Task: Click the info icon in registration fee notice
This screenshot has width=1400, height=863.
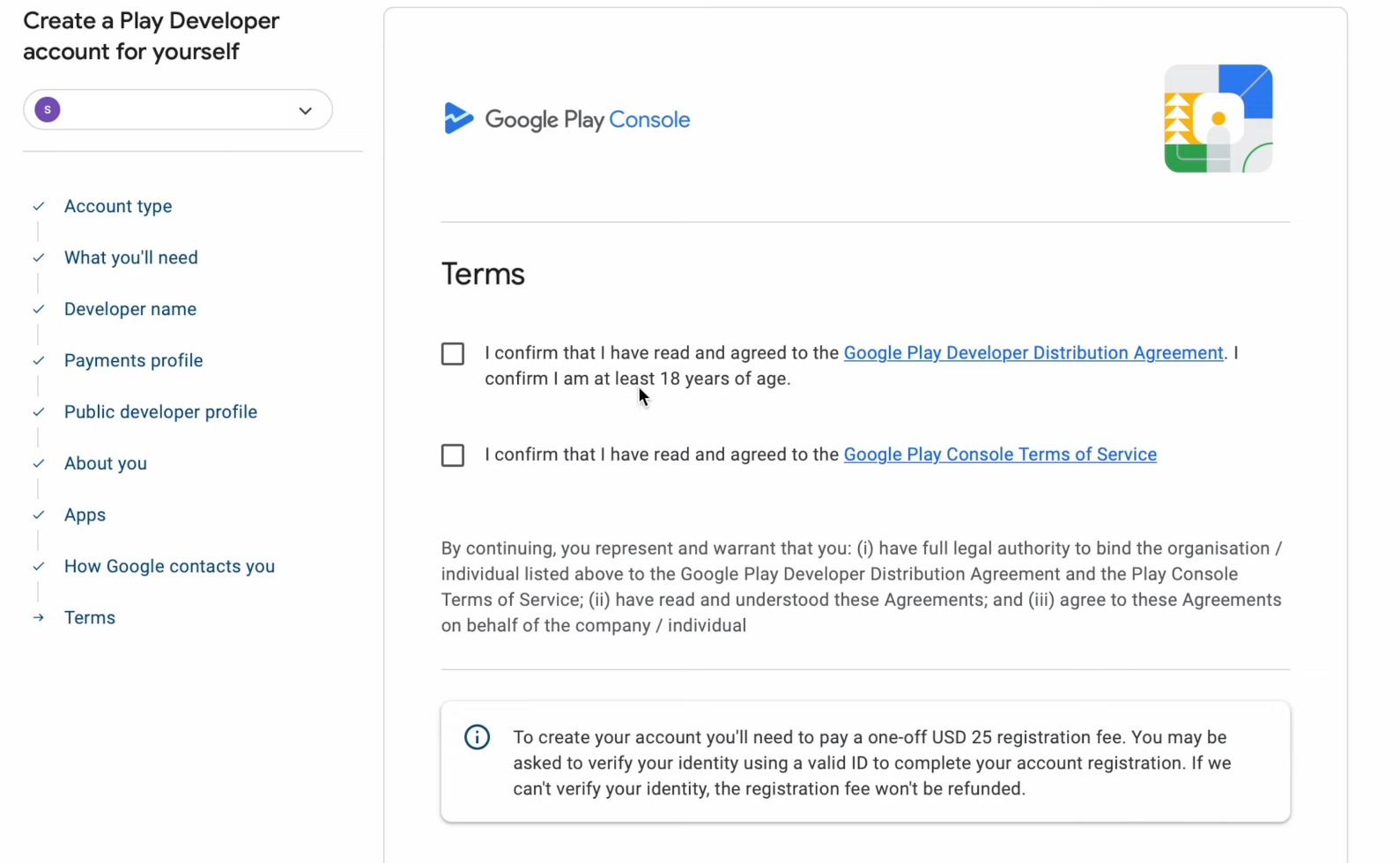Action: (x=477, y=737)
